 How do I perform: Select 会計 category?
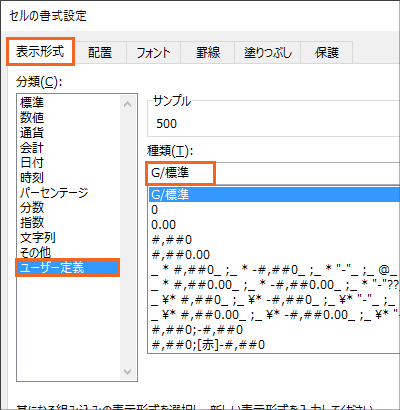tap(32, 148)
